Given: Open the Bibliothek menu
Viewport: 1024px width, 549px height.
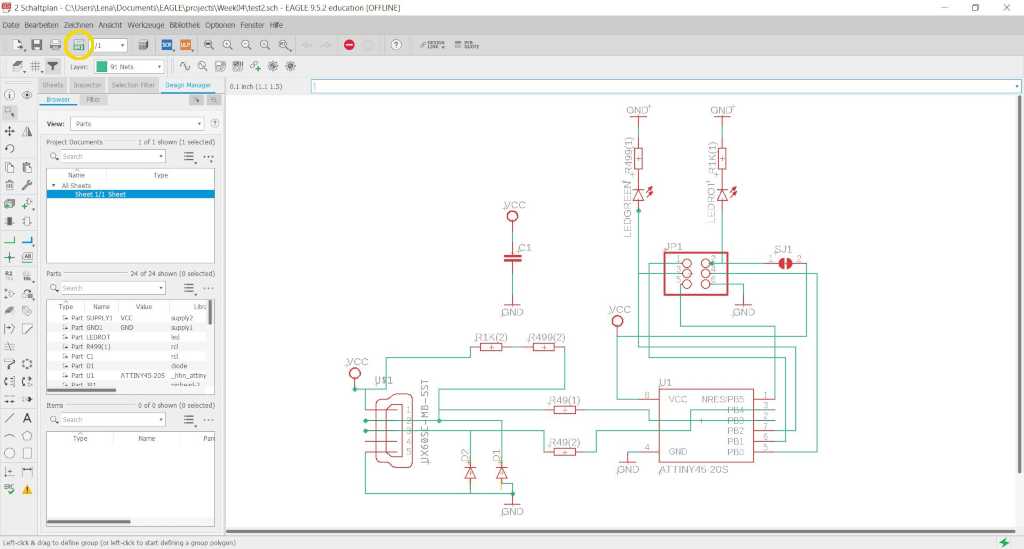Looking at the screenshot, I should pos(185,25).
